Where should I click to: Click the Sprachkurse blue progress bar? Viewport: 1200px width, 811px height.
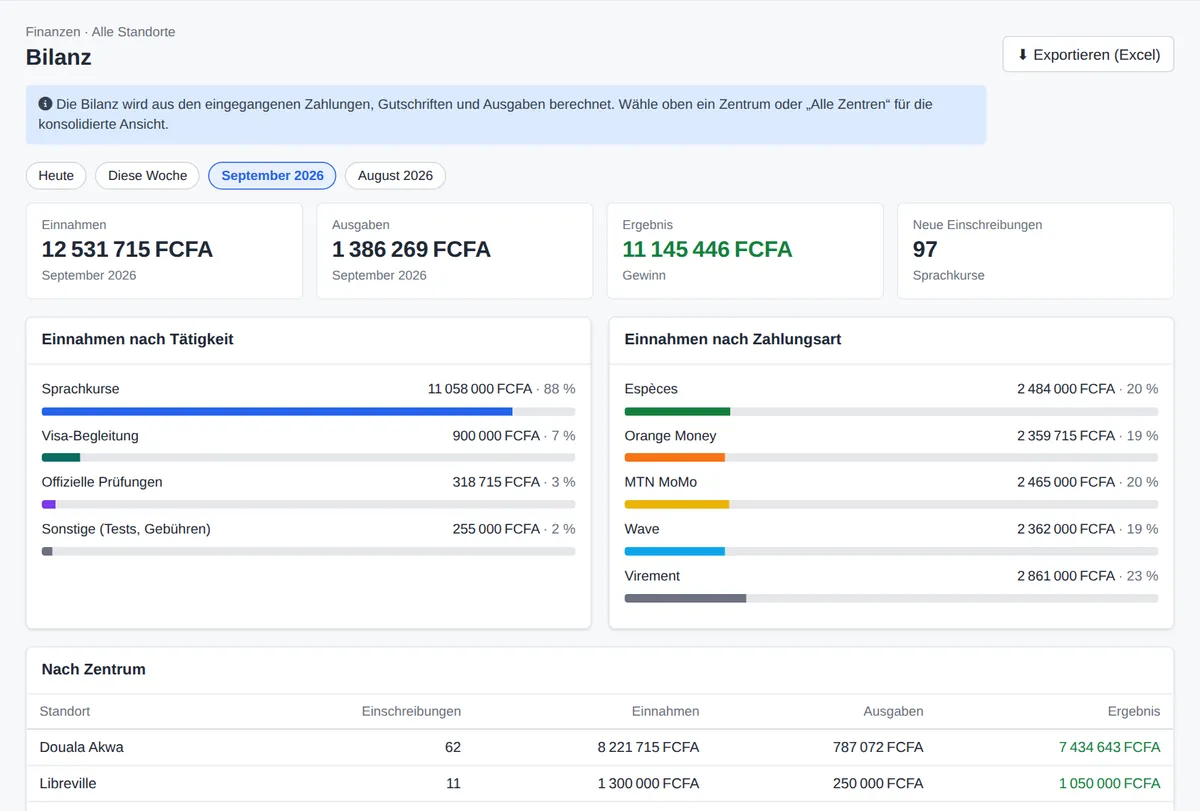[x=277, y=411]
